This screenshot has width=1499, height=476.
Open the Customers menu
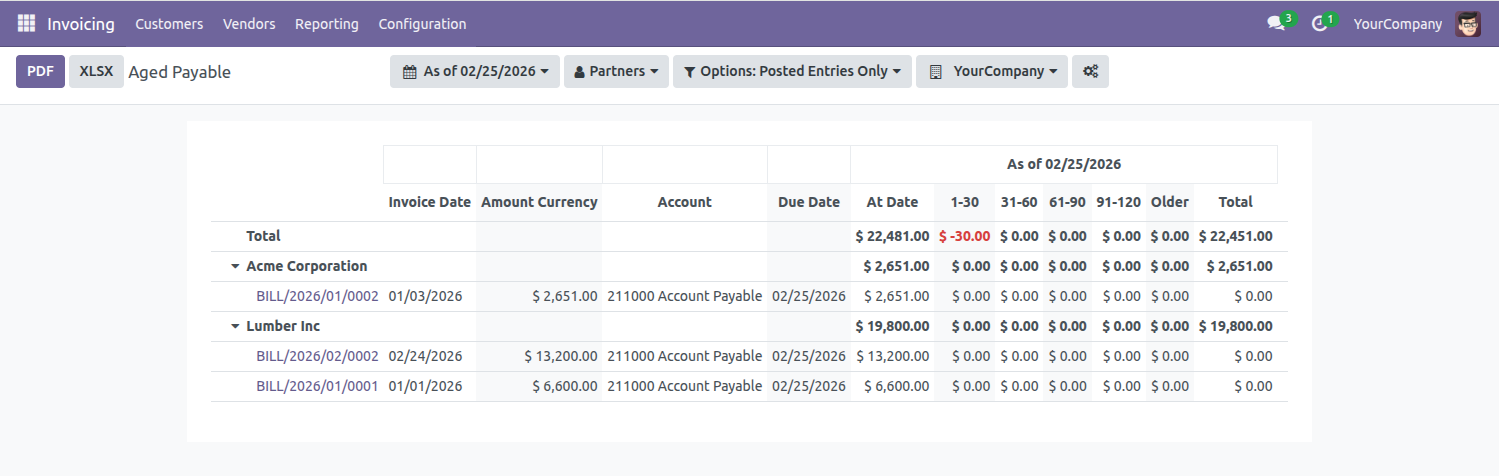169,24
